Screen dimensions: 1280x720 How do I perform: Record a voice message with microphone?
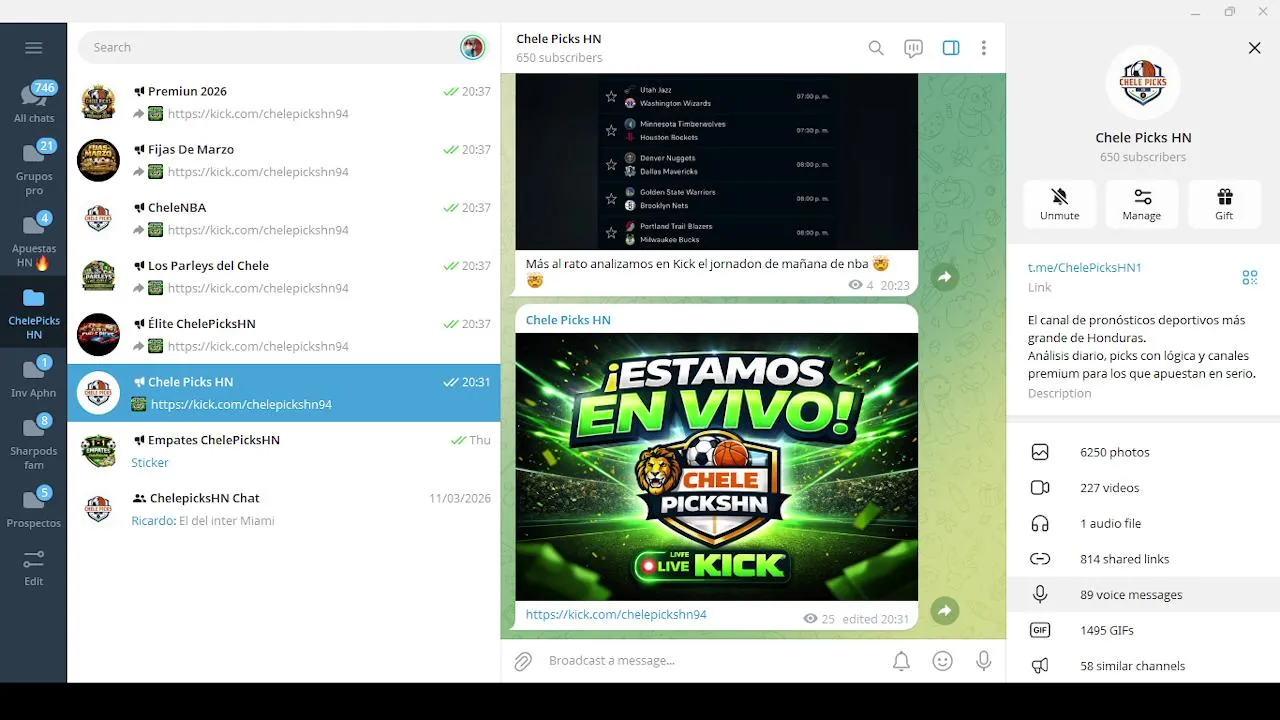[984, 661]
